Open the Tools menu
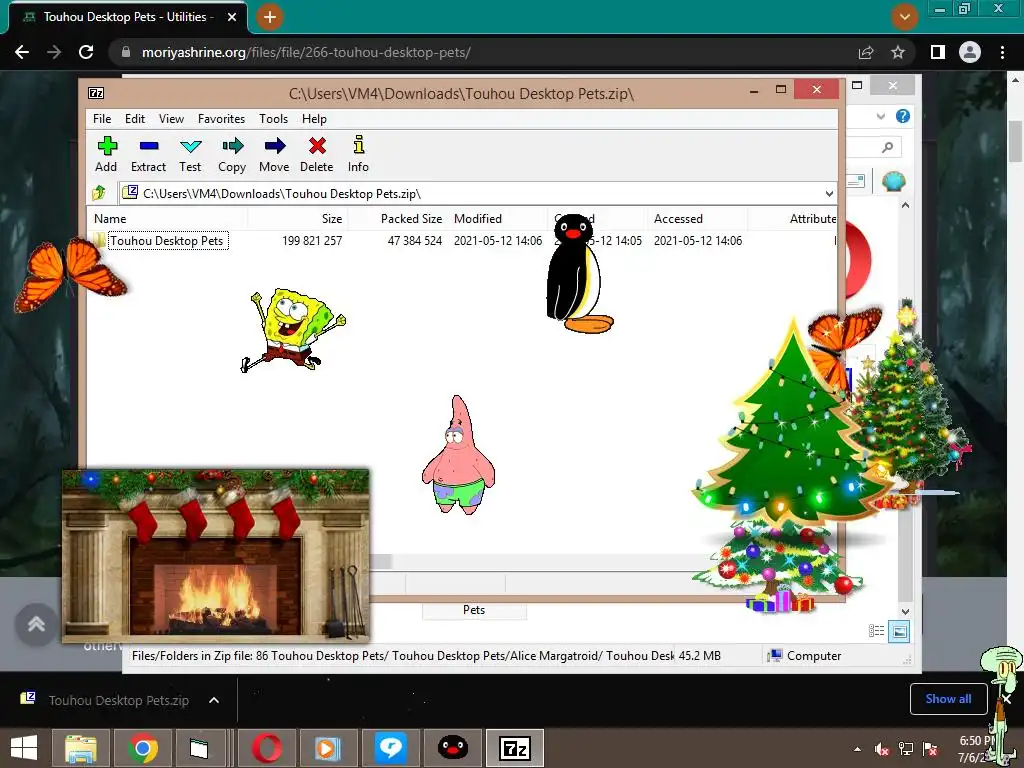The width and height of the screenshot is (1024, 768). (273, 119)
